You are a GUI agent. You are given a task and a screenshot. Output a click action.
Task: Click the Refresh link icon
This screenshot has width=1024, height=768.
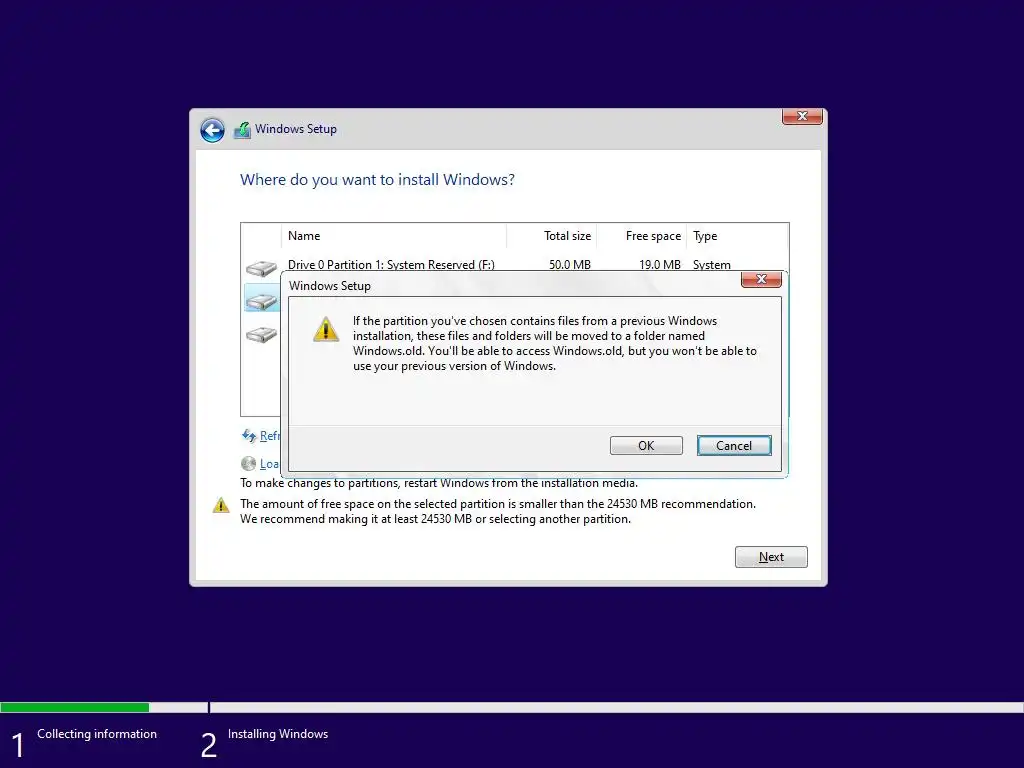(x=249, y=436)
